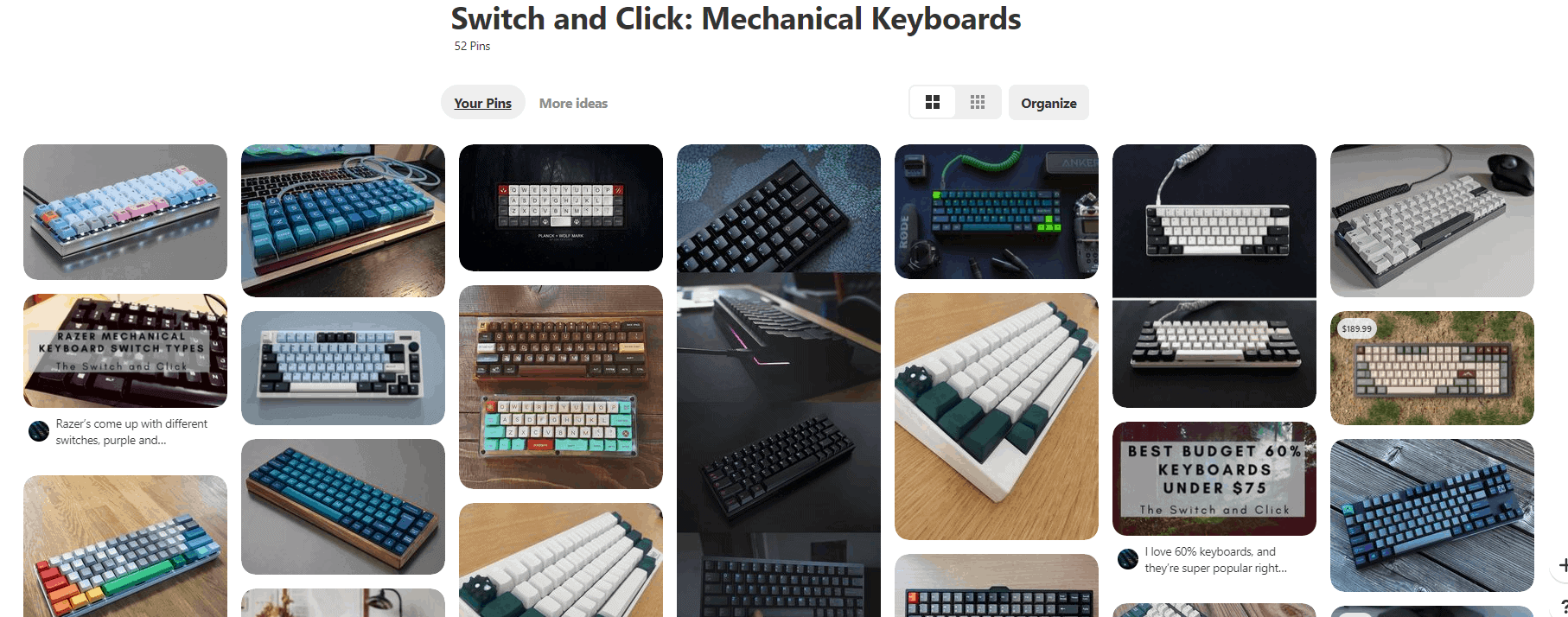Open Razer's come up with different switches description

coord(131,432)
